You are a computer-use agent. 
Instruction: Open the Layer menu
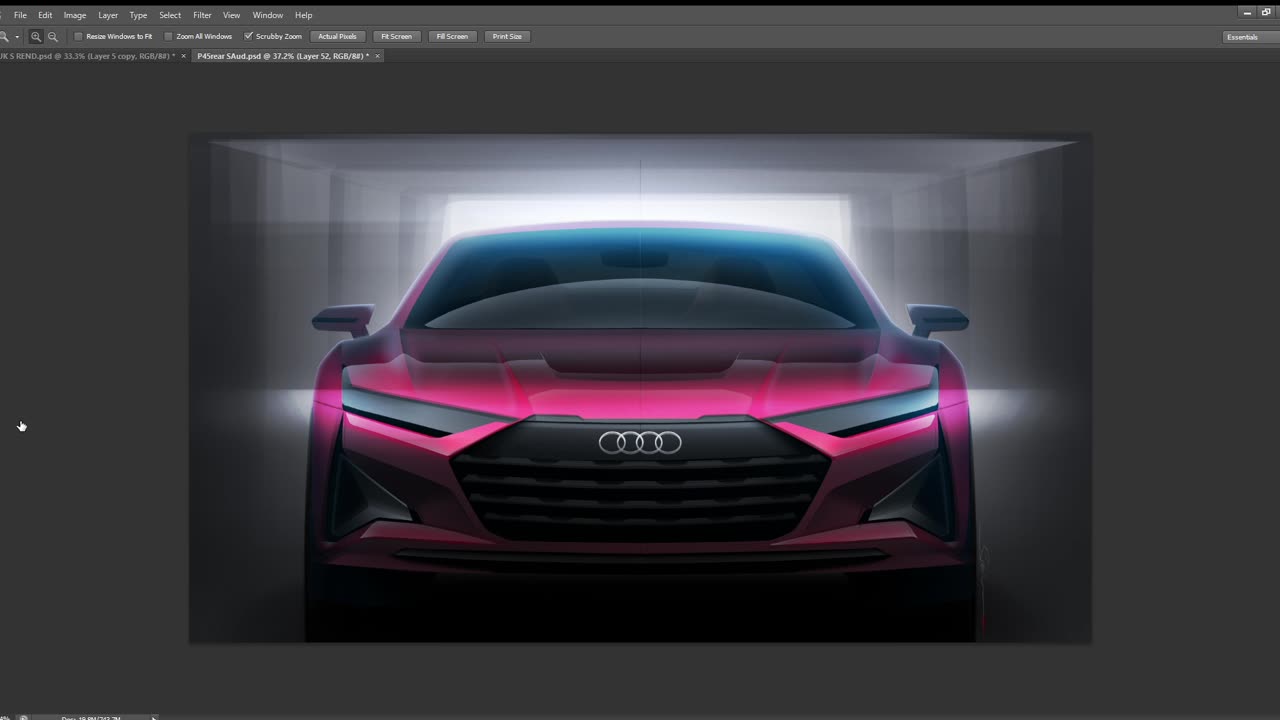[x=108, y=15]
